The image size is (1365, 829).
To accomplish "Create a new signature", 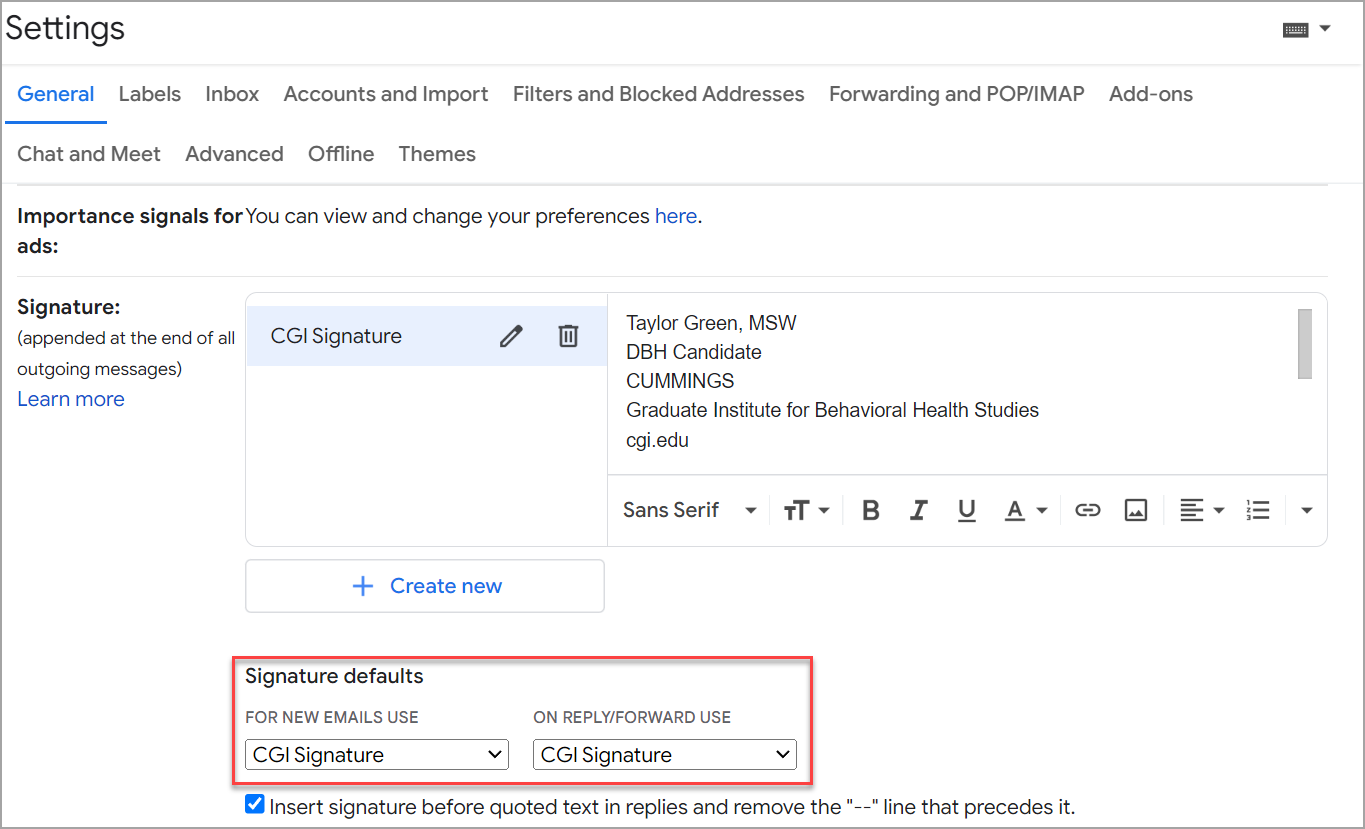I will (x=424, y=586).
